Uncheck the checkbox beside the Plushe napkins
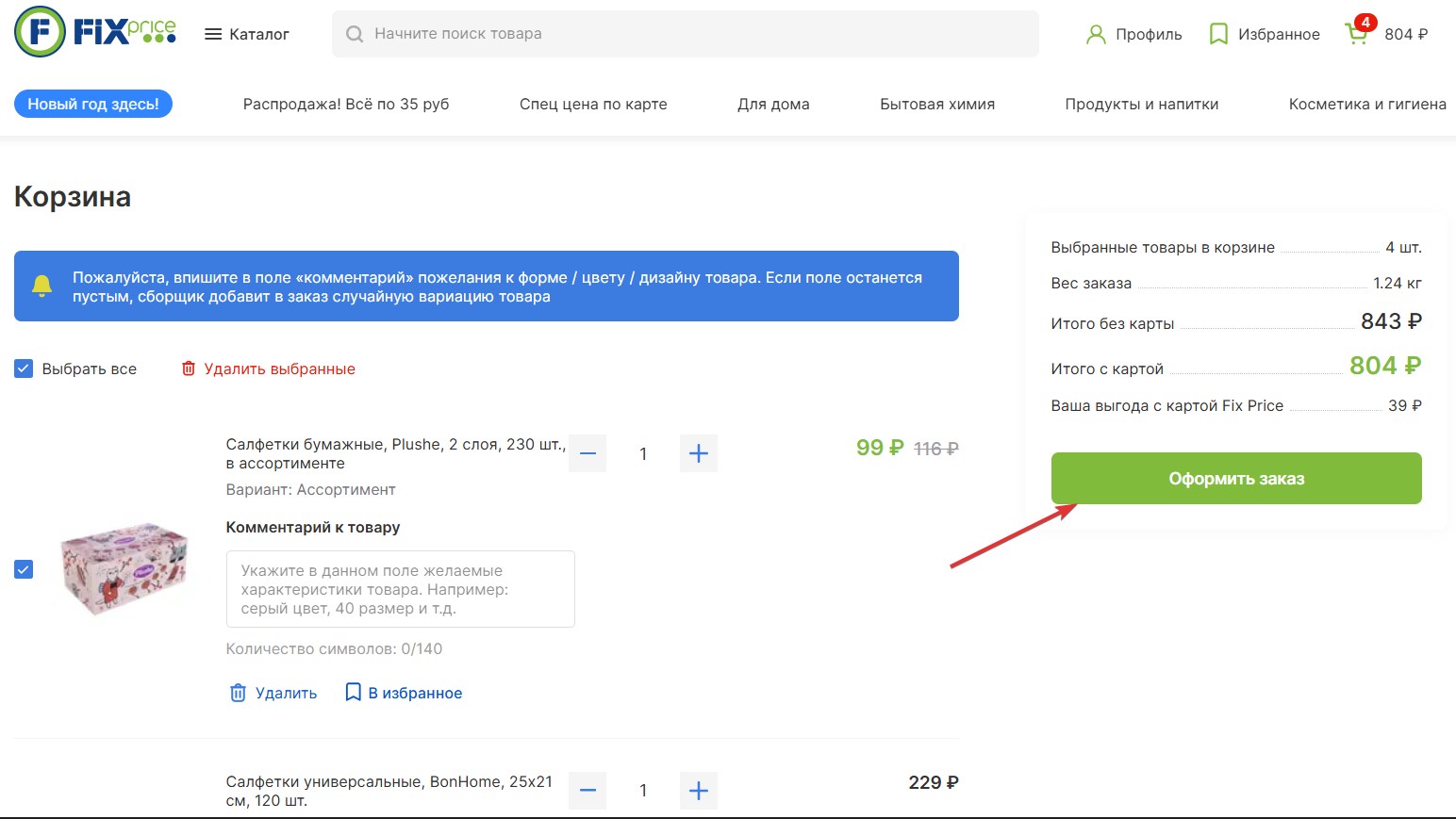The width and height of the screenshot is (1456, 819). pos(23,568)
